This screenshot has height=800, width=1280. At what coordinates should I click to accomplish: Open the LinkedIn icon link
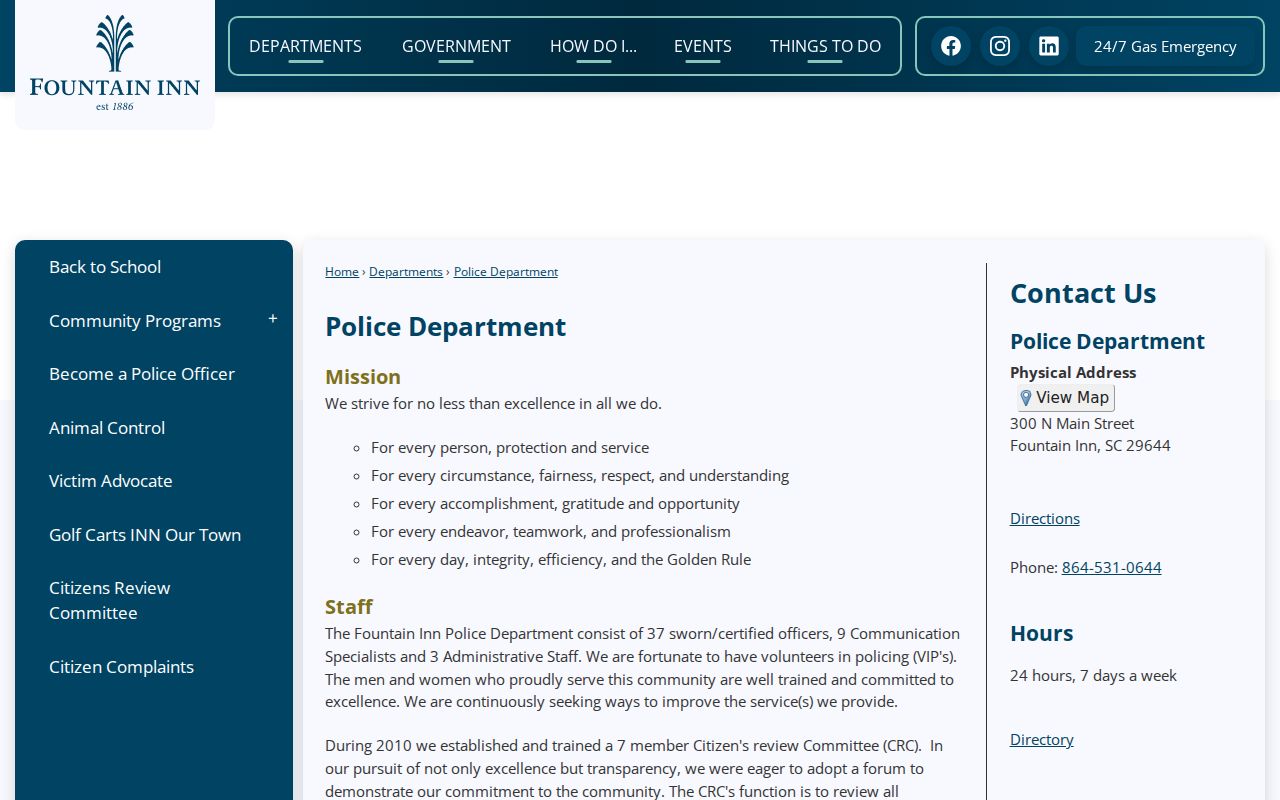tap(1049, 46)
